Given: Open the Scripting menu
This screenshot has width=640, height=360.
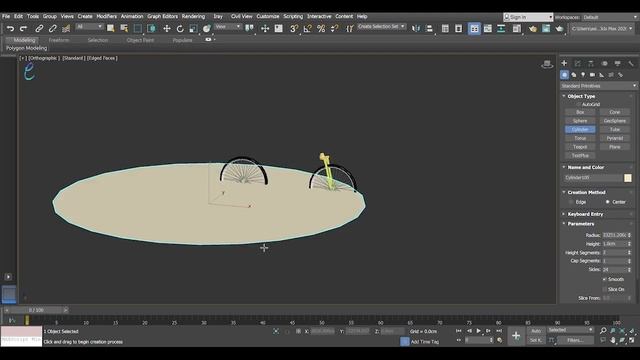Looking at the screenshot, I should pos(293,16).
